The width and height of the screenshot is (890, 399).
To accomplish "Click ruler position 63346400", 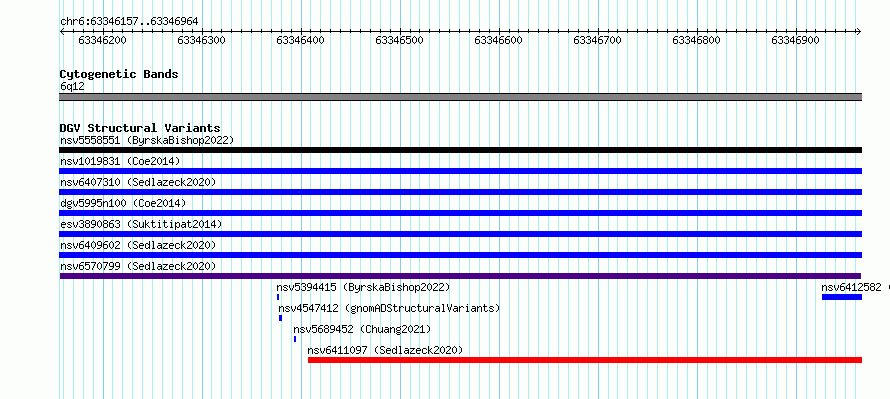I will 301,40.
